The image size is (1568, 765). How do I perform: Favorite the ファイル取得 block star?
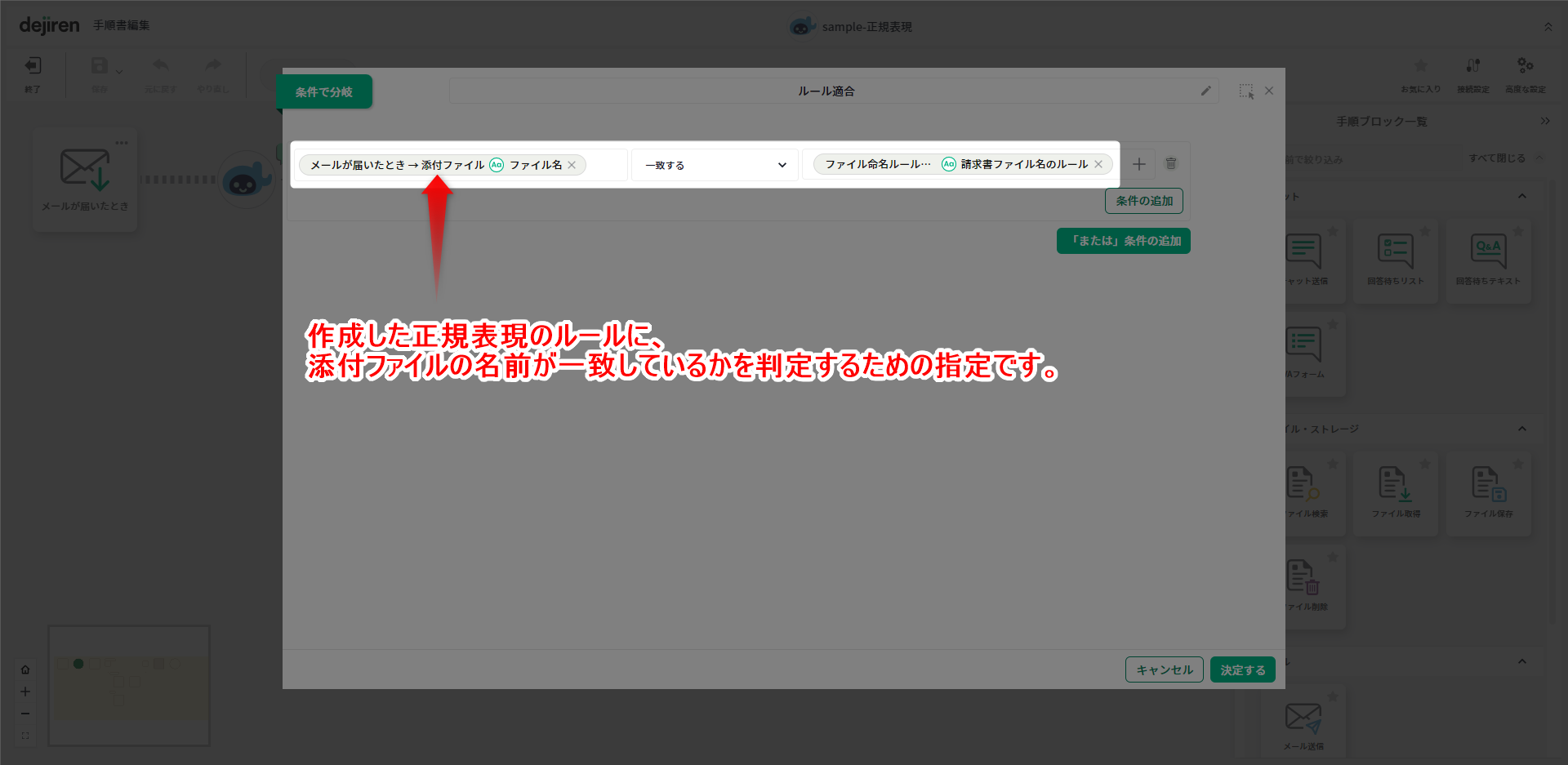click(1425, 464)
